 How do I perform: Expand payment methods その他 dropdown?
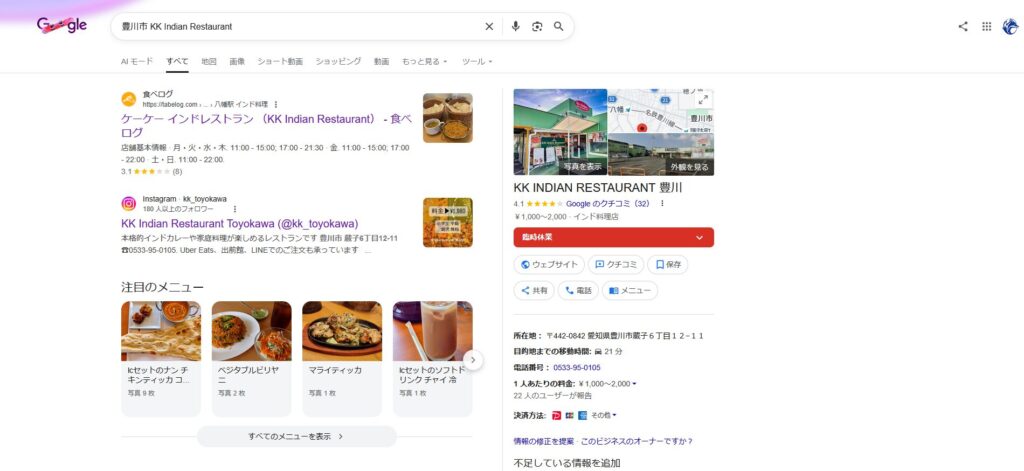click(604, 415)
